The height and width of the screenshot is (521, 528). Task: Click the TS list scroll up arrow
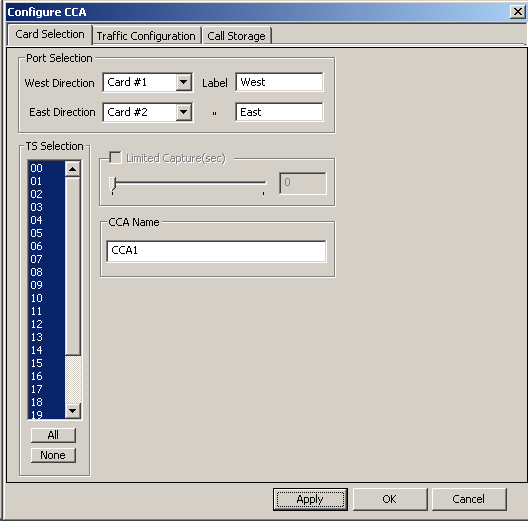72,169
